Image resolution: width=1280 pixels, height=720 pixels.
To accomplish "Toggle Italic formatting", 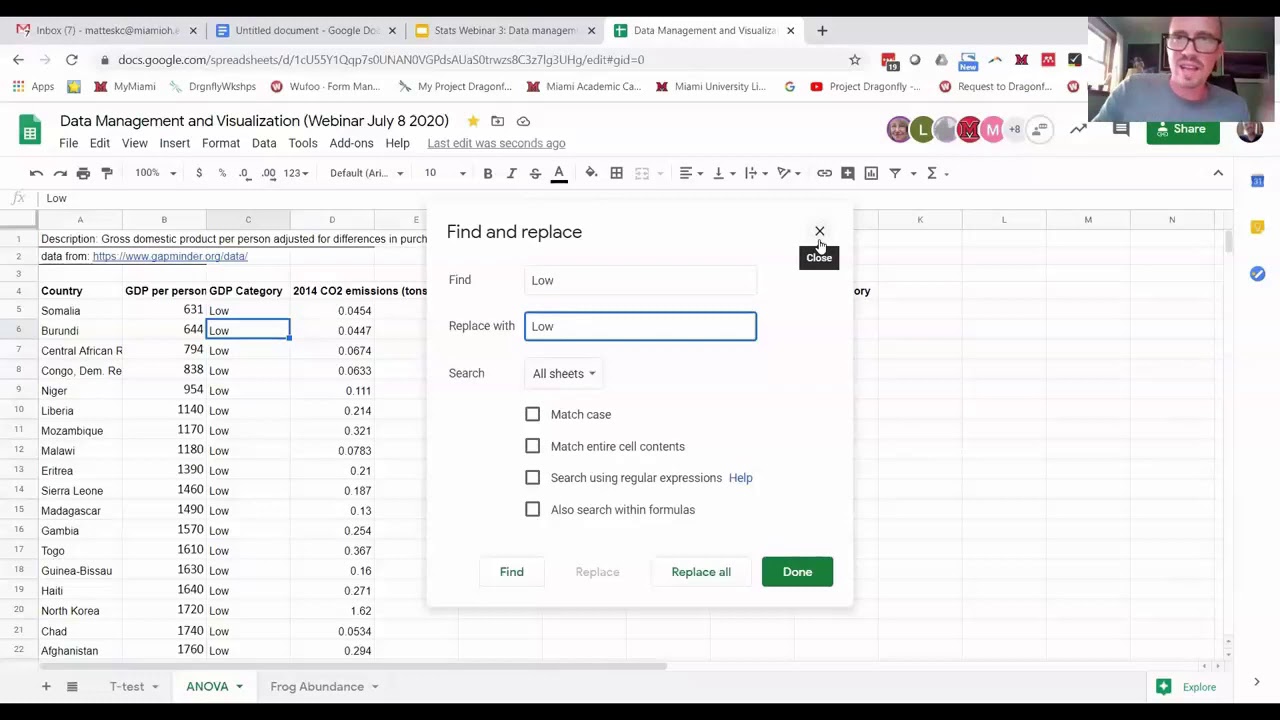I will (511, 173).
